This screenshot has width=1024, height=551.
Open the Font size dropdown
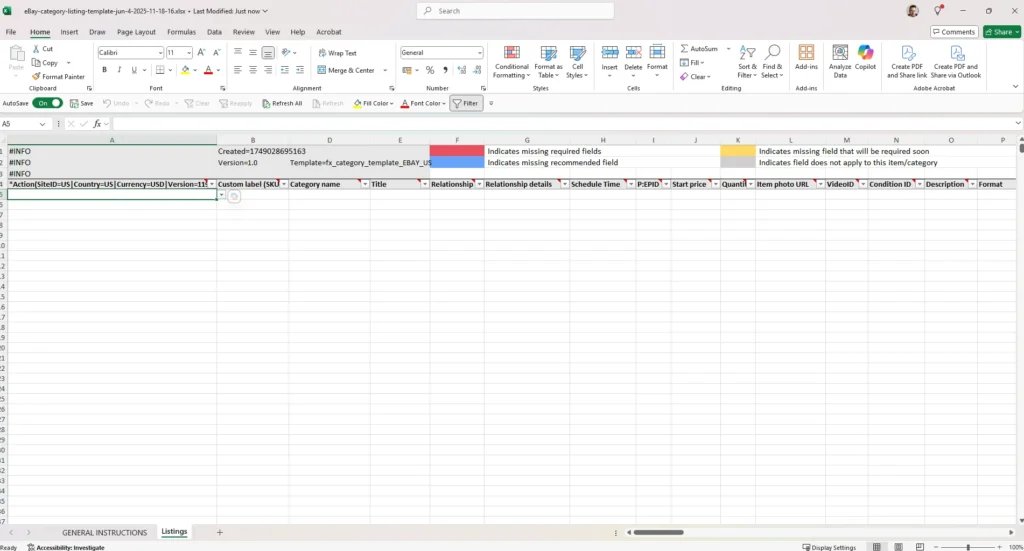(x=189, y=52)
